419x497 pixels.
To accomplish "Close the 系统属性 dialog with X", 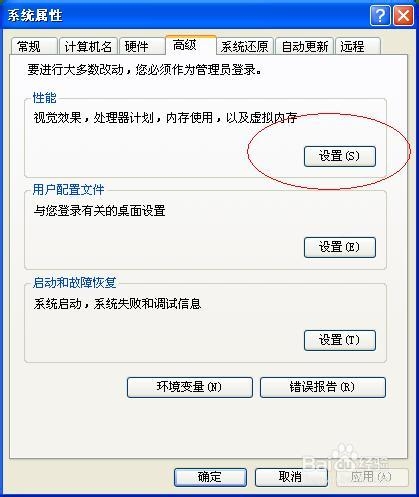I will coord(403,16).
